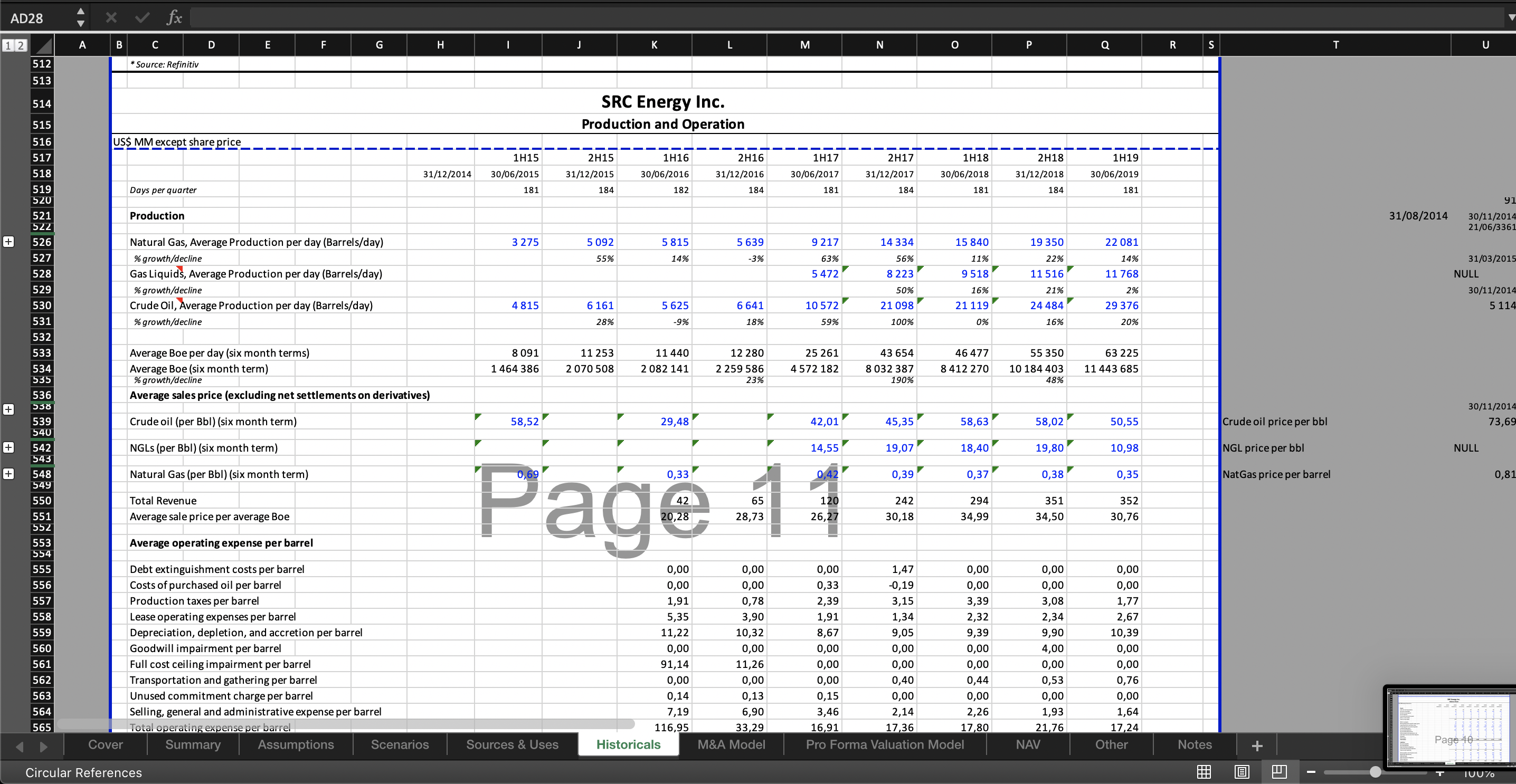Switch to the Other sheet tab
The image size is (1516, 784).
coord(1112,744)
